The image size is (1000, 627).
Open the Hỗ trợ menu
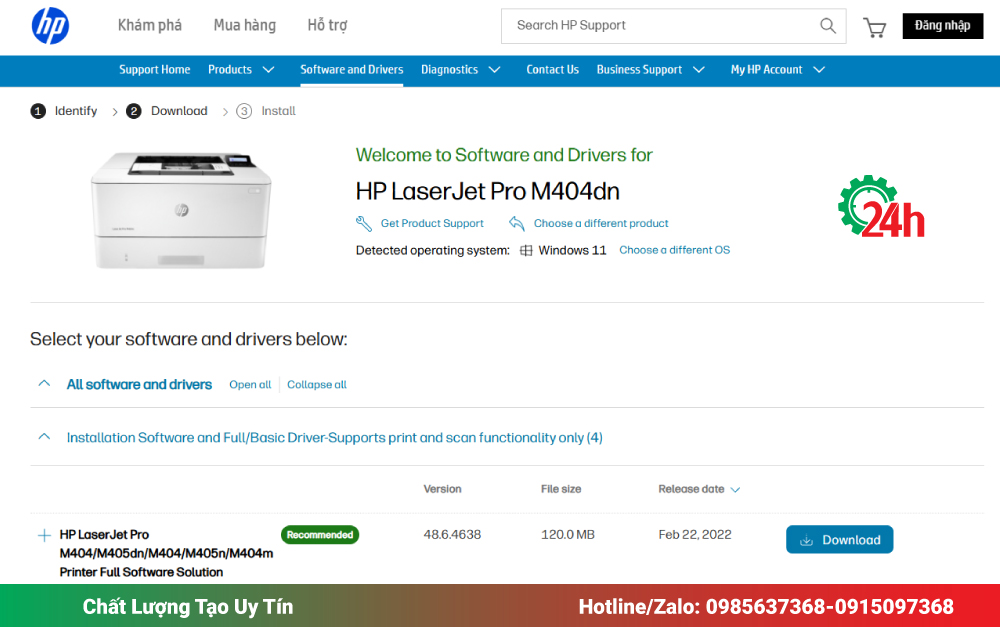pyautogui.click(x=327, y=26)
